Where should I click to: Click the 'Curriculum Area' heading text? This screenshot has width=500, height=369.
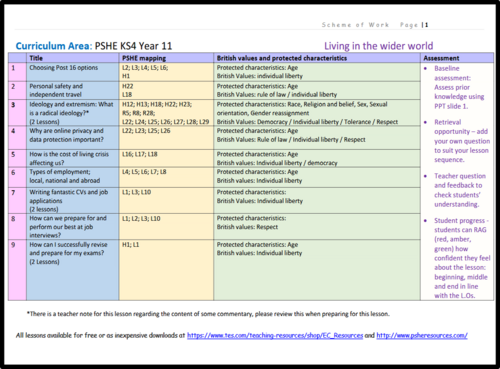54,46
